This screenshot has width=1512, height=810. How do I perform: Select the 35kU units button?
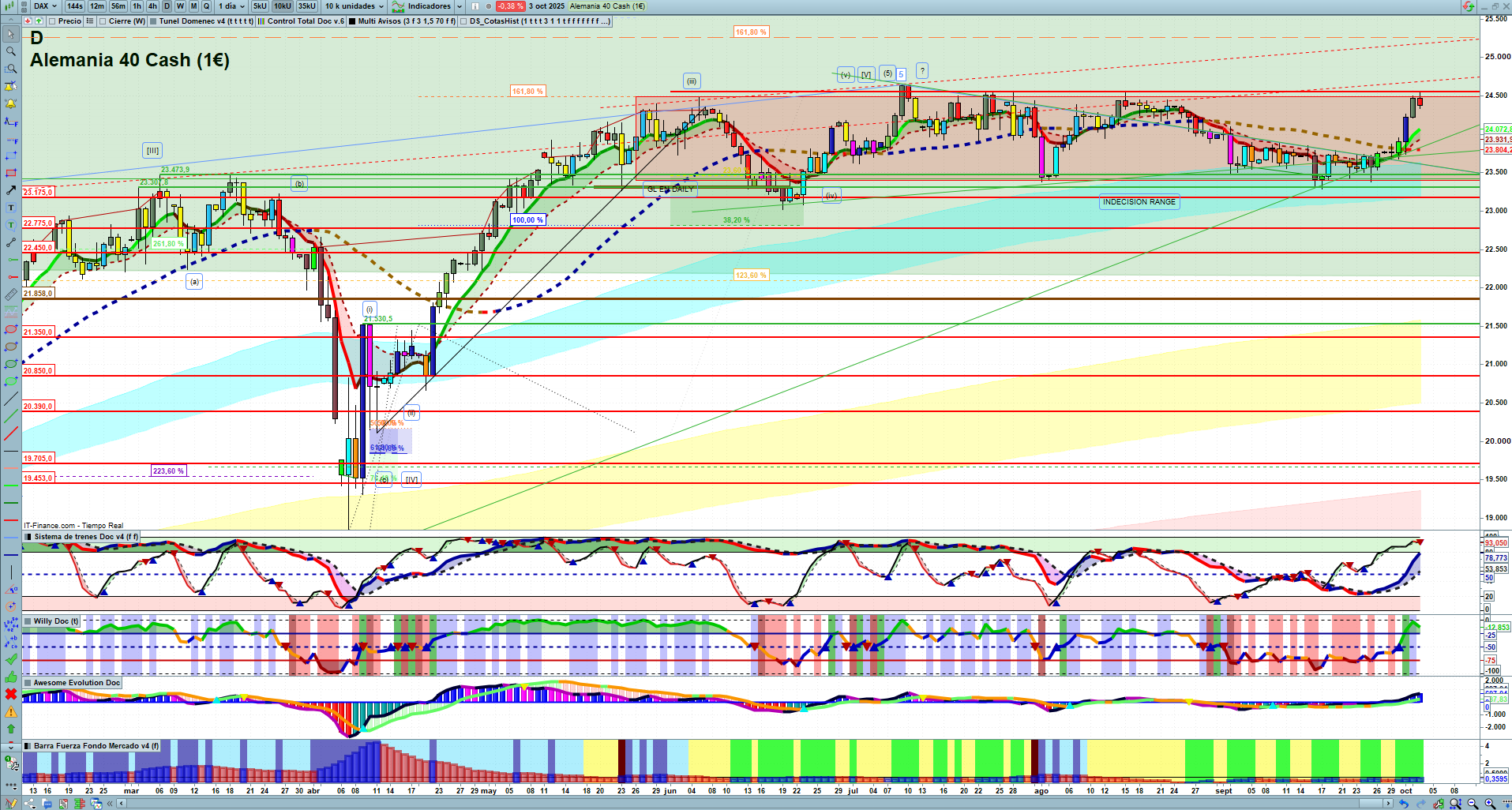coord(307,6)
